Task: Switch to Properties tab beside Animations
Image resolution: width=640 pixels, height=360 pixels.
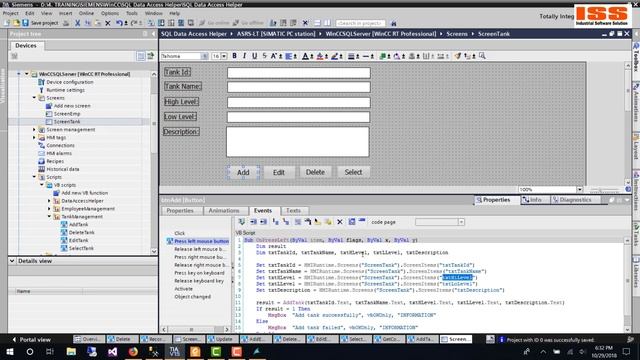Action: pyautogui.click(x=180, y=211)
